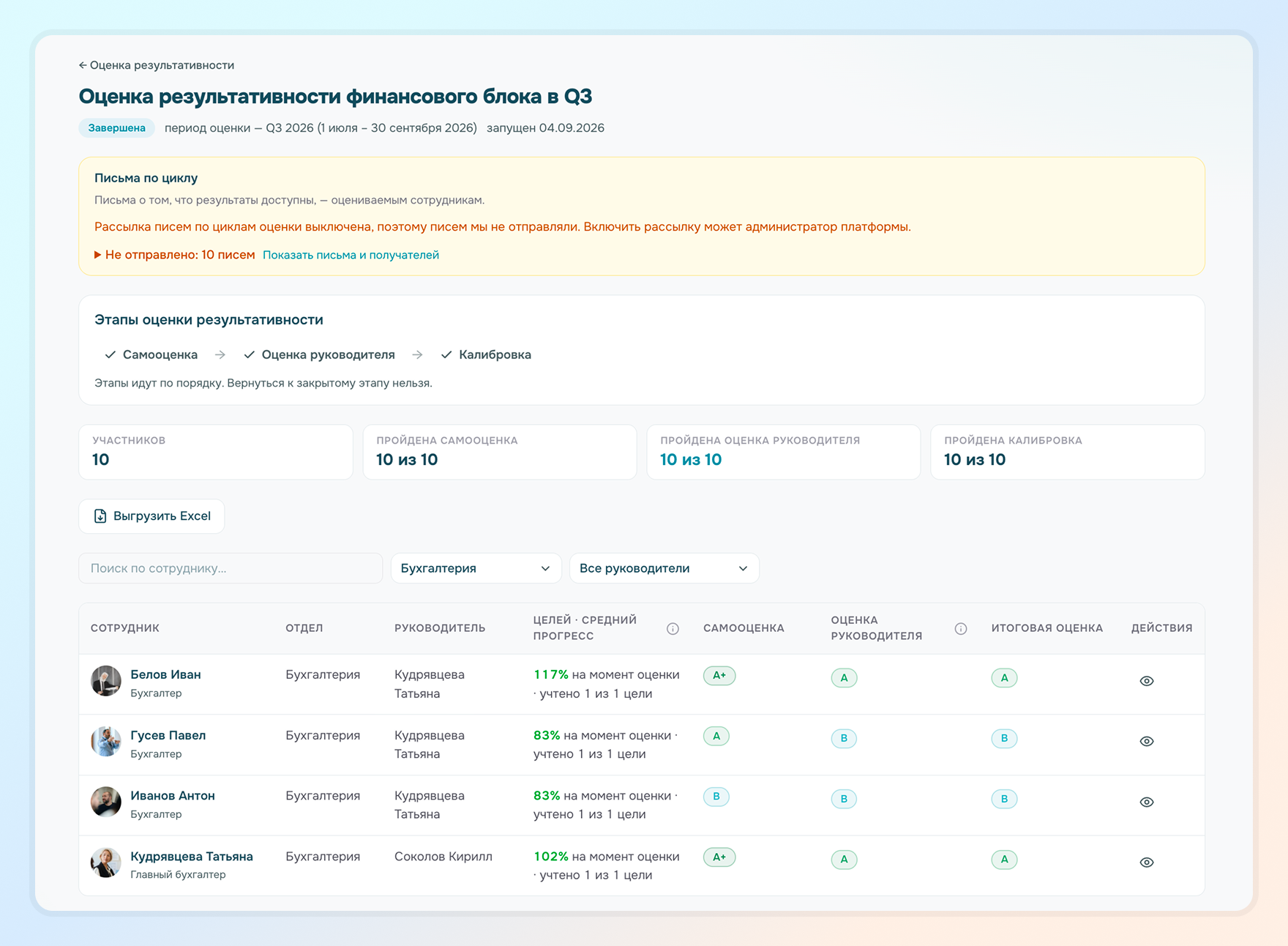Click A self-assessment badge for Гусев Павел
The height and width of the screenshot is (946, 1288).
[716, 736]
